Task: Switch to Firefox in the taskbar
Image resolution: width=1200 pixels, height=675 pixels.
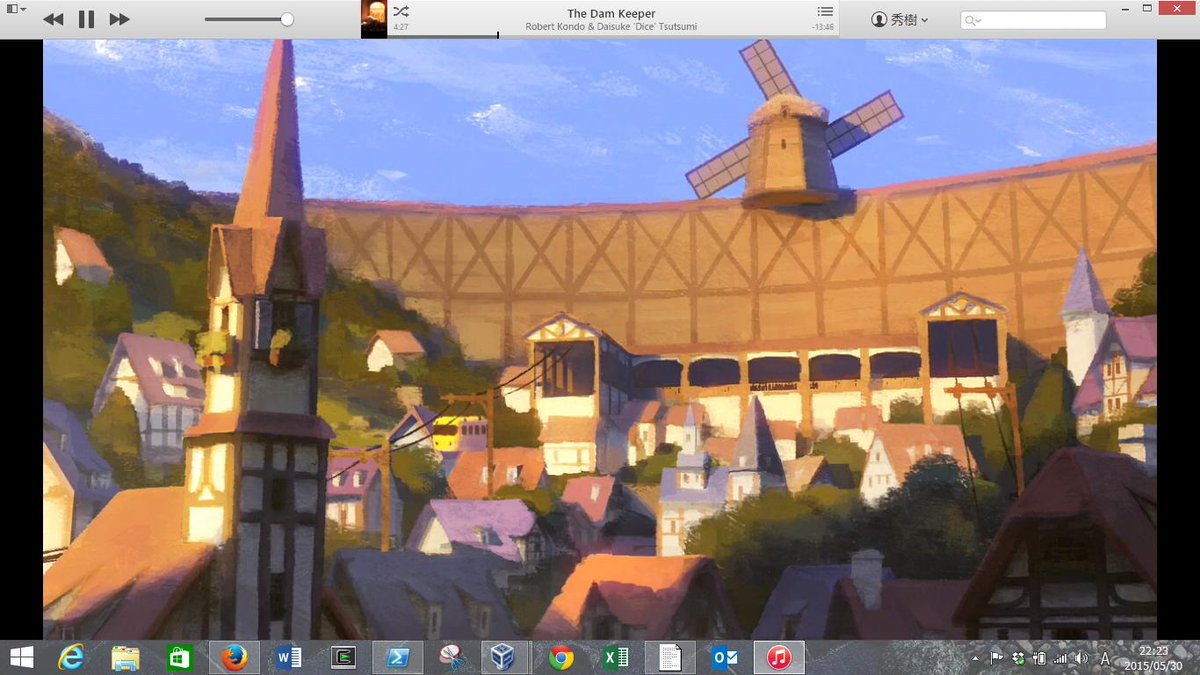Action: tap(234, 657)
